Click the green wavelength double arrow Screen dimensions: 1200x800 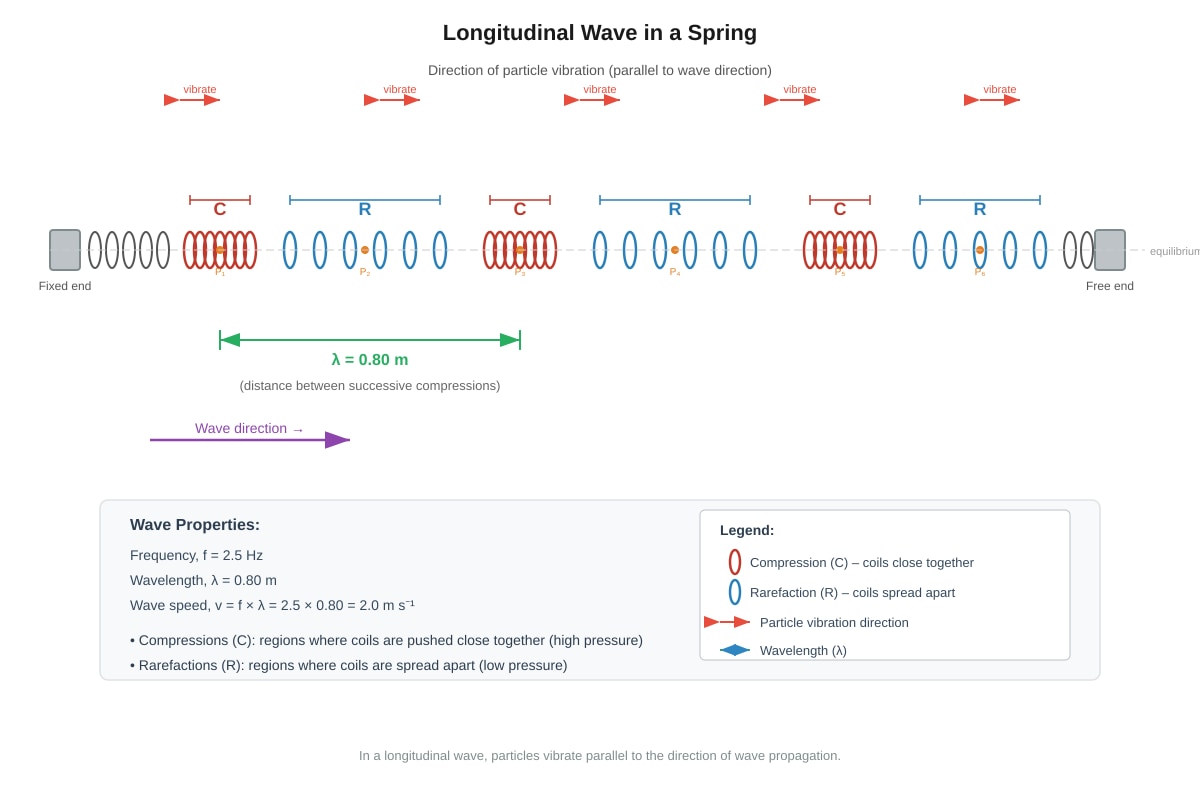pyautogui.click(x=370, y=340)
